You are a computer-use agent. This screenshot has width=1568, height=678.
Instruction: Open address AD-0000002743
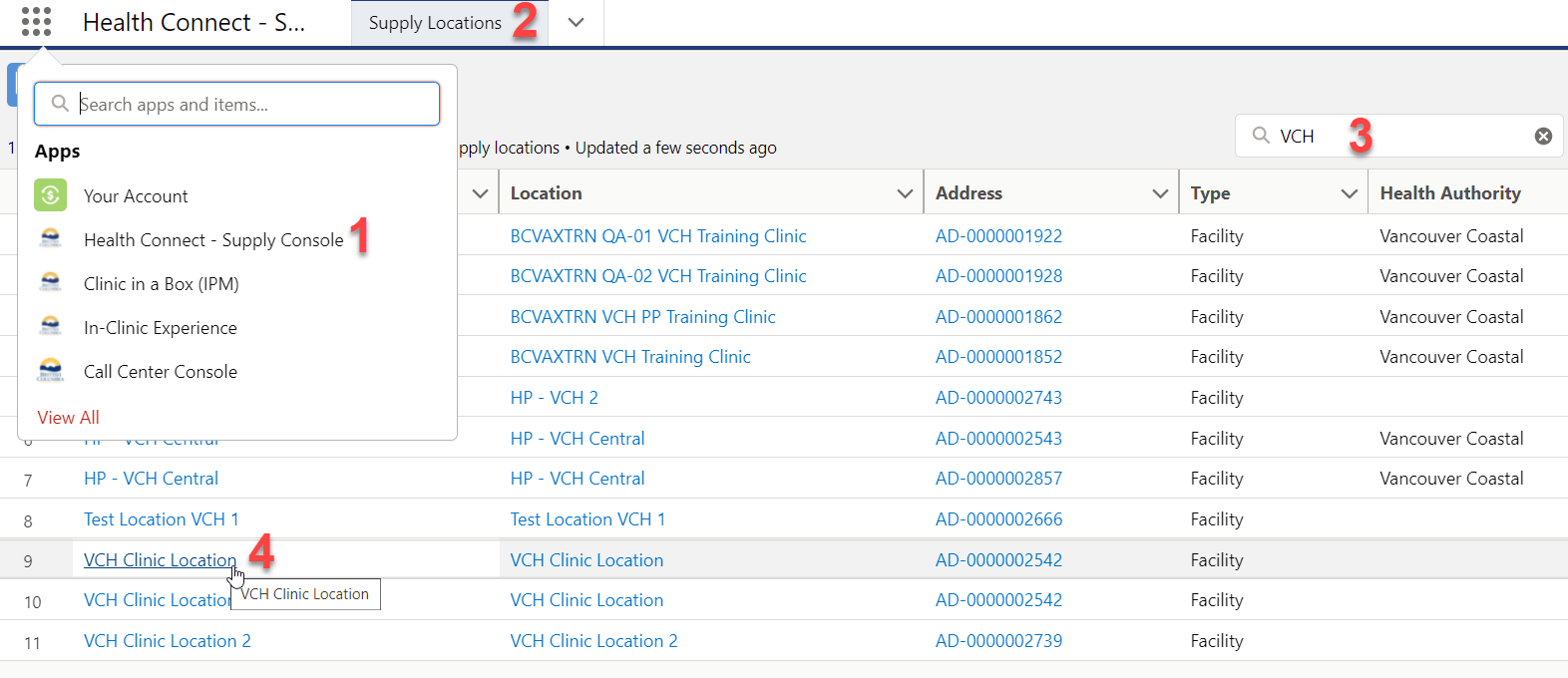(998, 398)
